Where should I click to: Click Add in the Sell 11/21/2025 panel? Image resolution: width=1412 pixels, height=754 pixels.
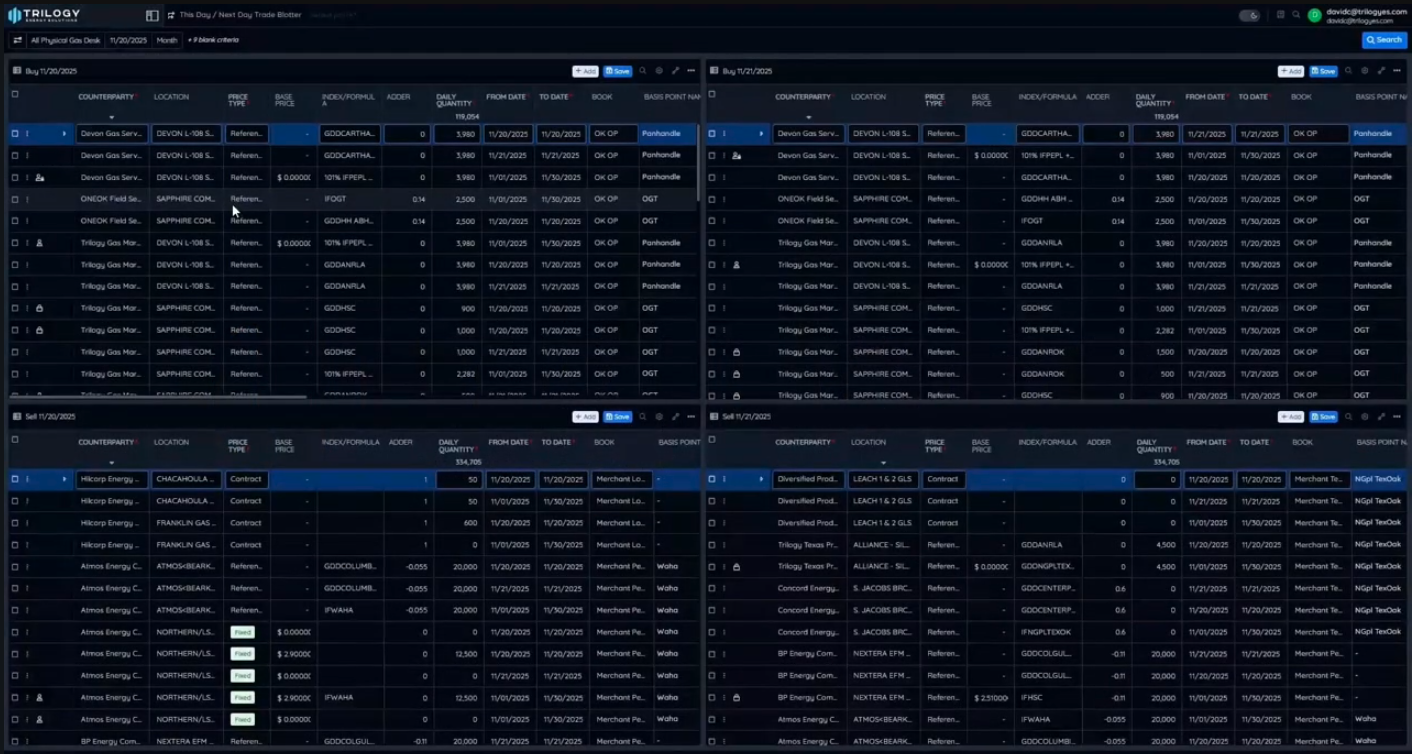(1290, 417)
